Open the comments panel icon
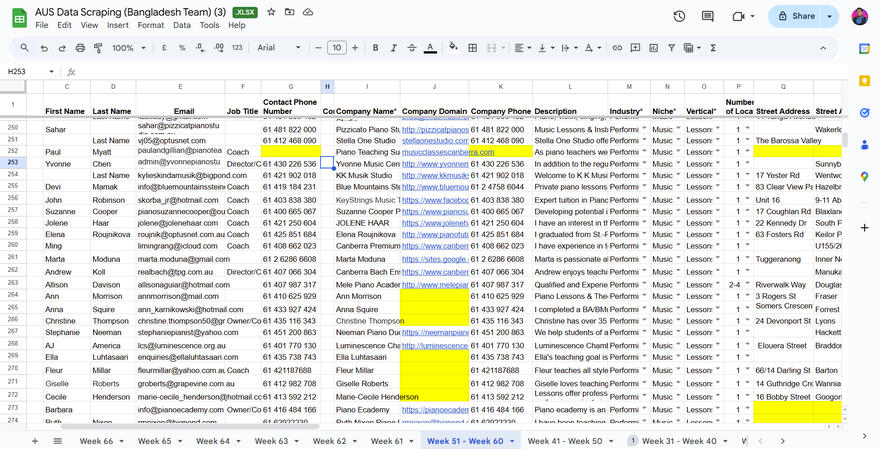 click(x=708, y=16)
